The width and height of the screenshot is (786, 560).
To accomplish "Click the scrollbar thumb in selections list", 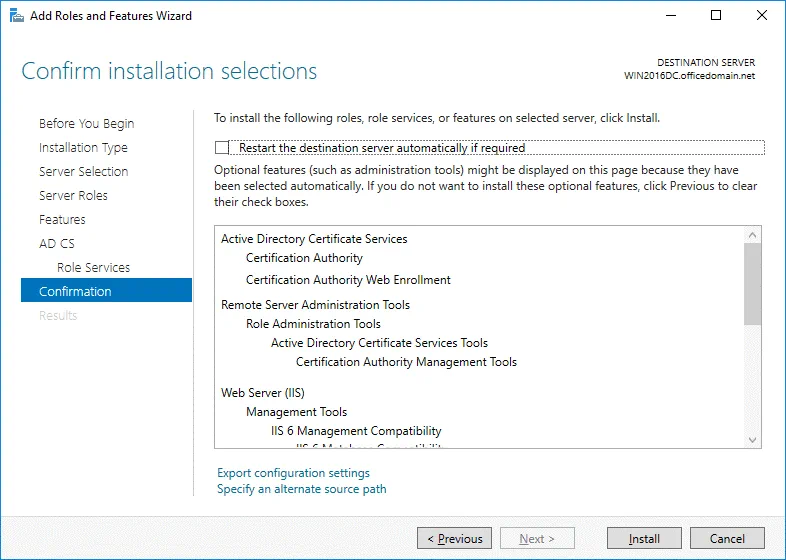I will (753, 283).
